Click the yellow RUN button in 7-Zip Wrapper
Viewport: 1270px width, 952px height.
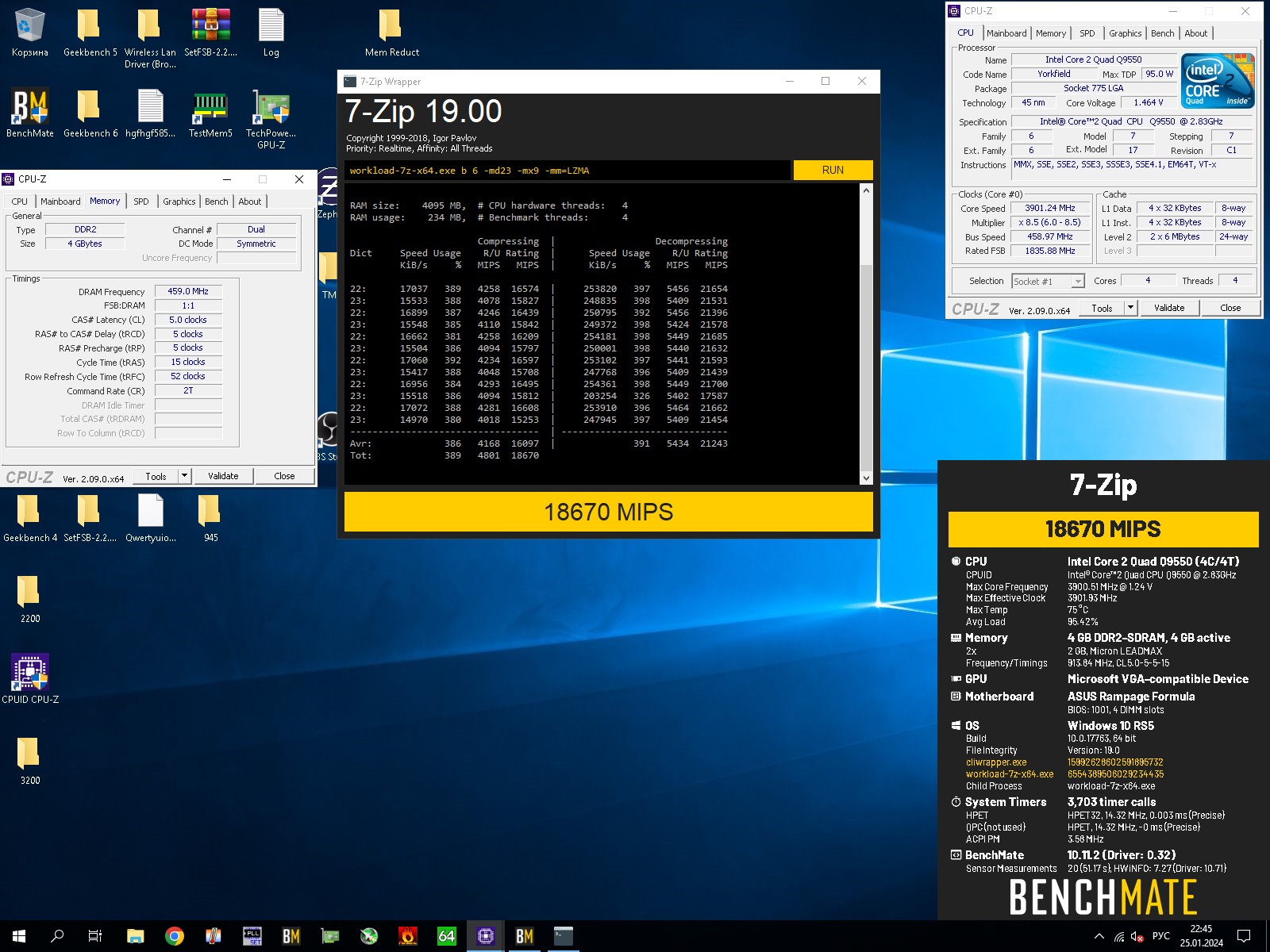pos(833,170)
